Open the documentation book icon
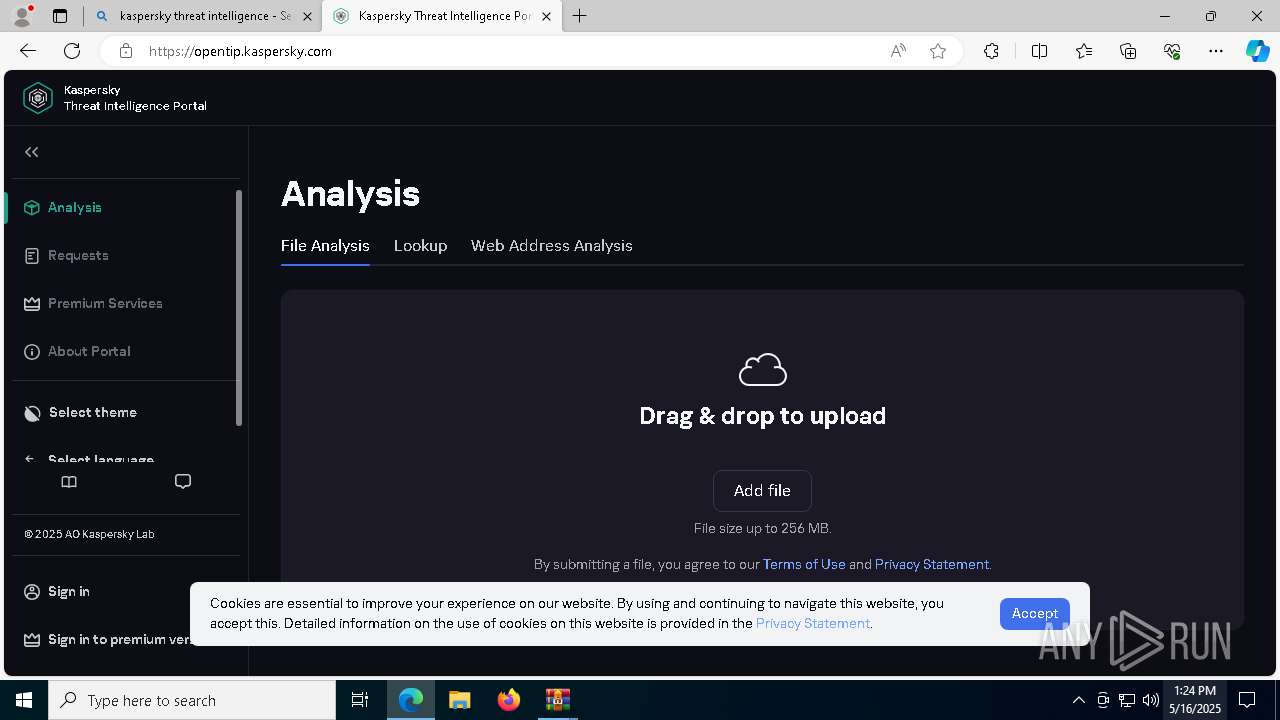The height and width of the screenshot is (720, 1280). [69, 482]
